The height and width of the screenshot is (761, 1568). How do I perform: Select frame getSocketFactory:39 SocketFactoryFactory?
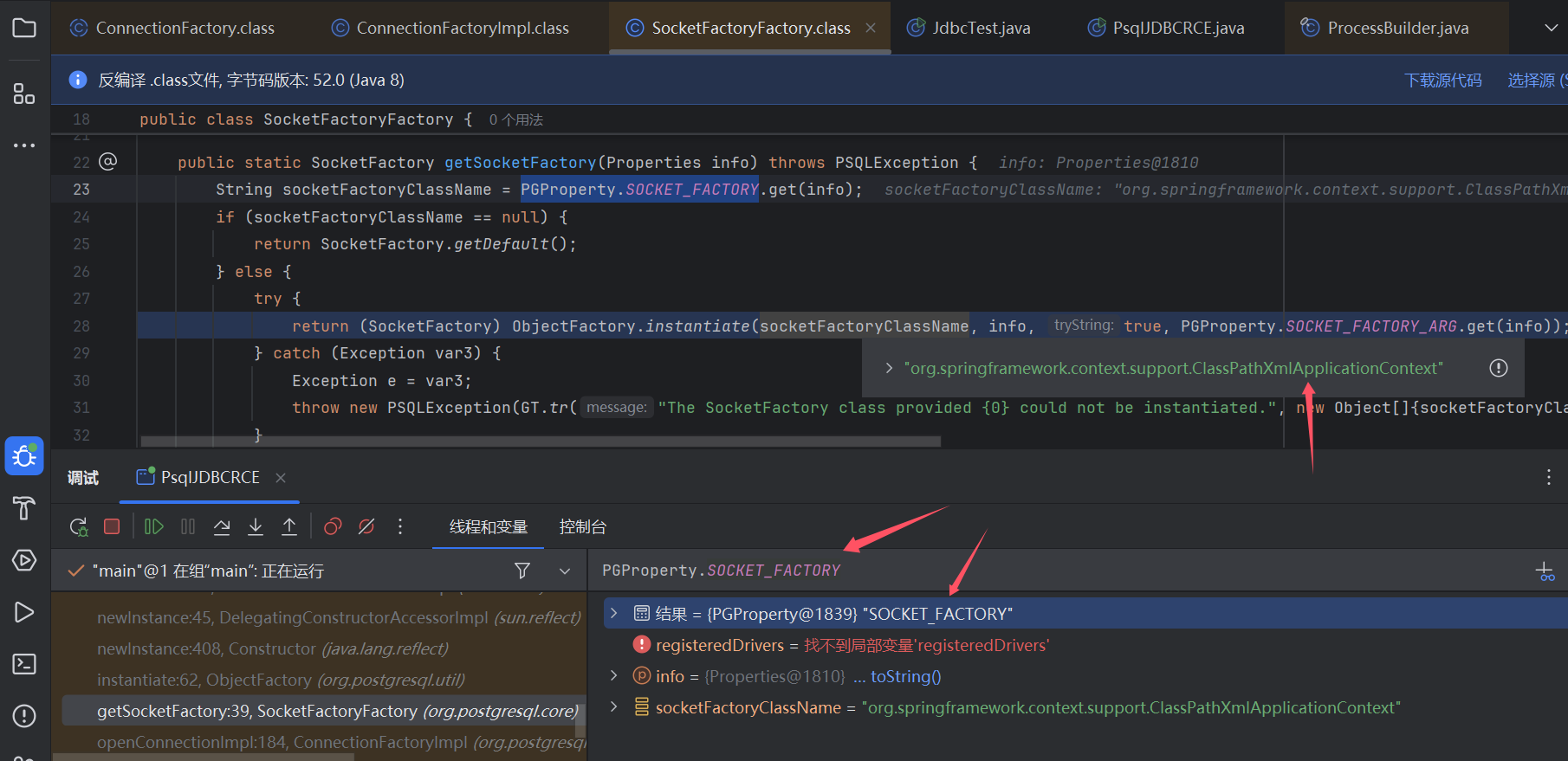(x=319, y=711)
